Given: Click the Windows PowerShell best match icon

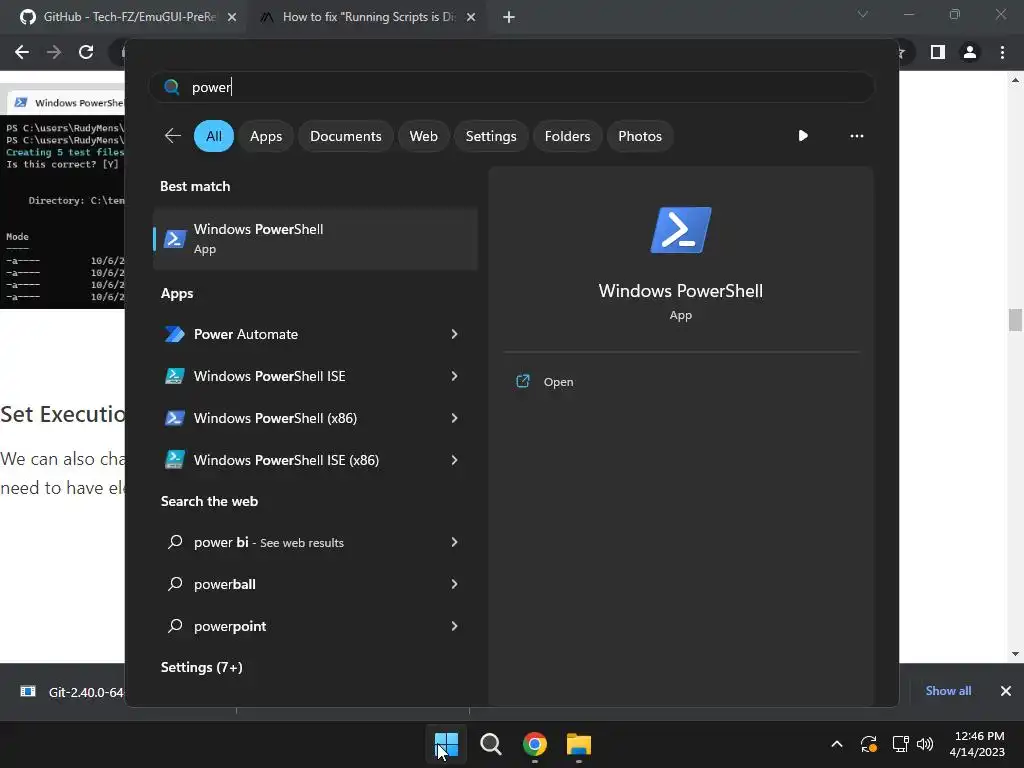Looking at the screenshot, I should click(x=174, y=238).
